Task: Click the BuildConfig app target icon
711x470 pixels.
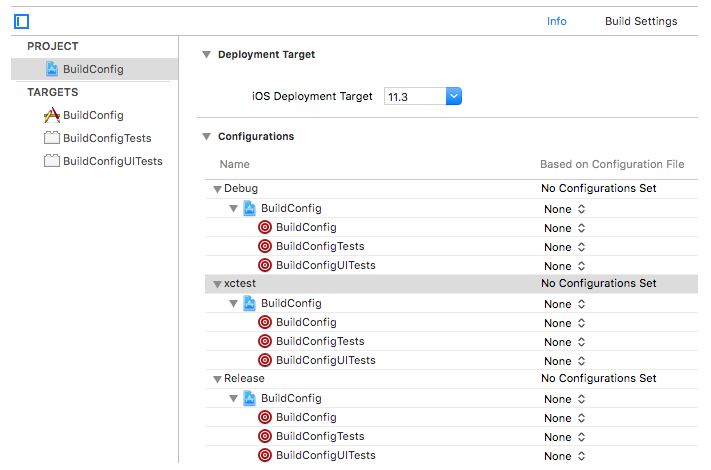Action: coord(52,115)
